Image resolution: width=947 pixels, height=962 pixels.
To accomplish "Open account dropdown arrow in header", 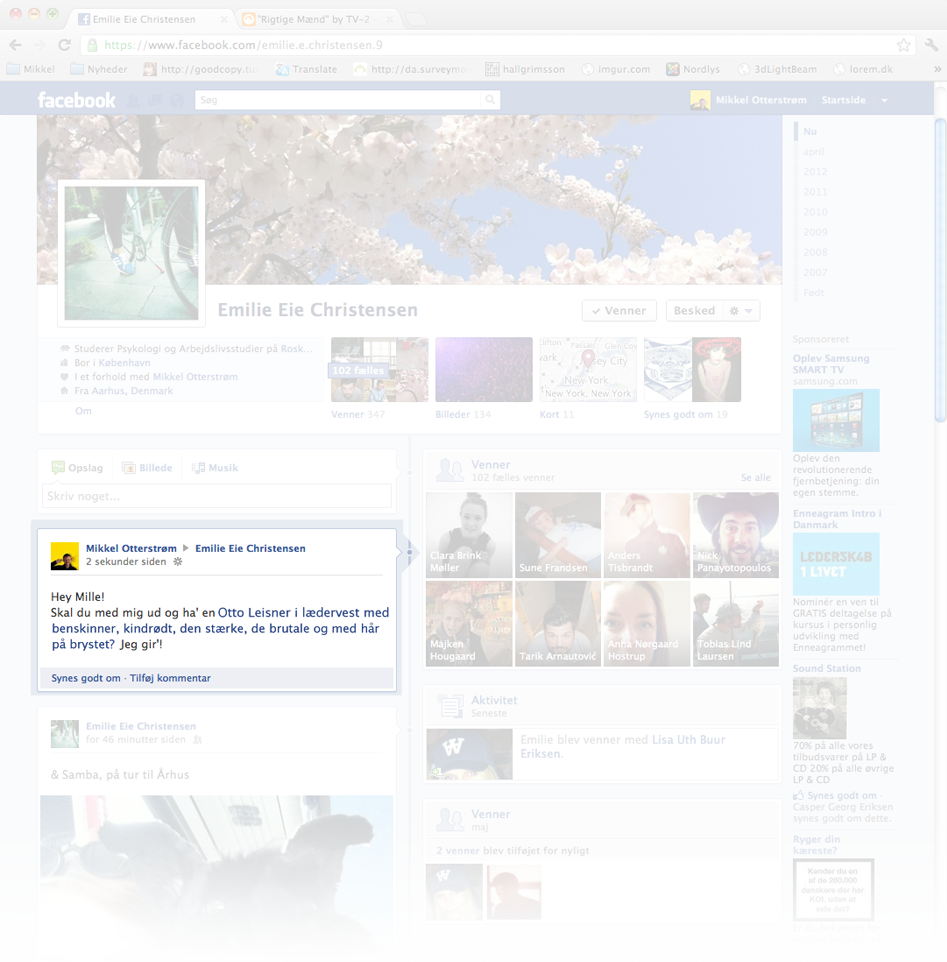I will point(884,101).
